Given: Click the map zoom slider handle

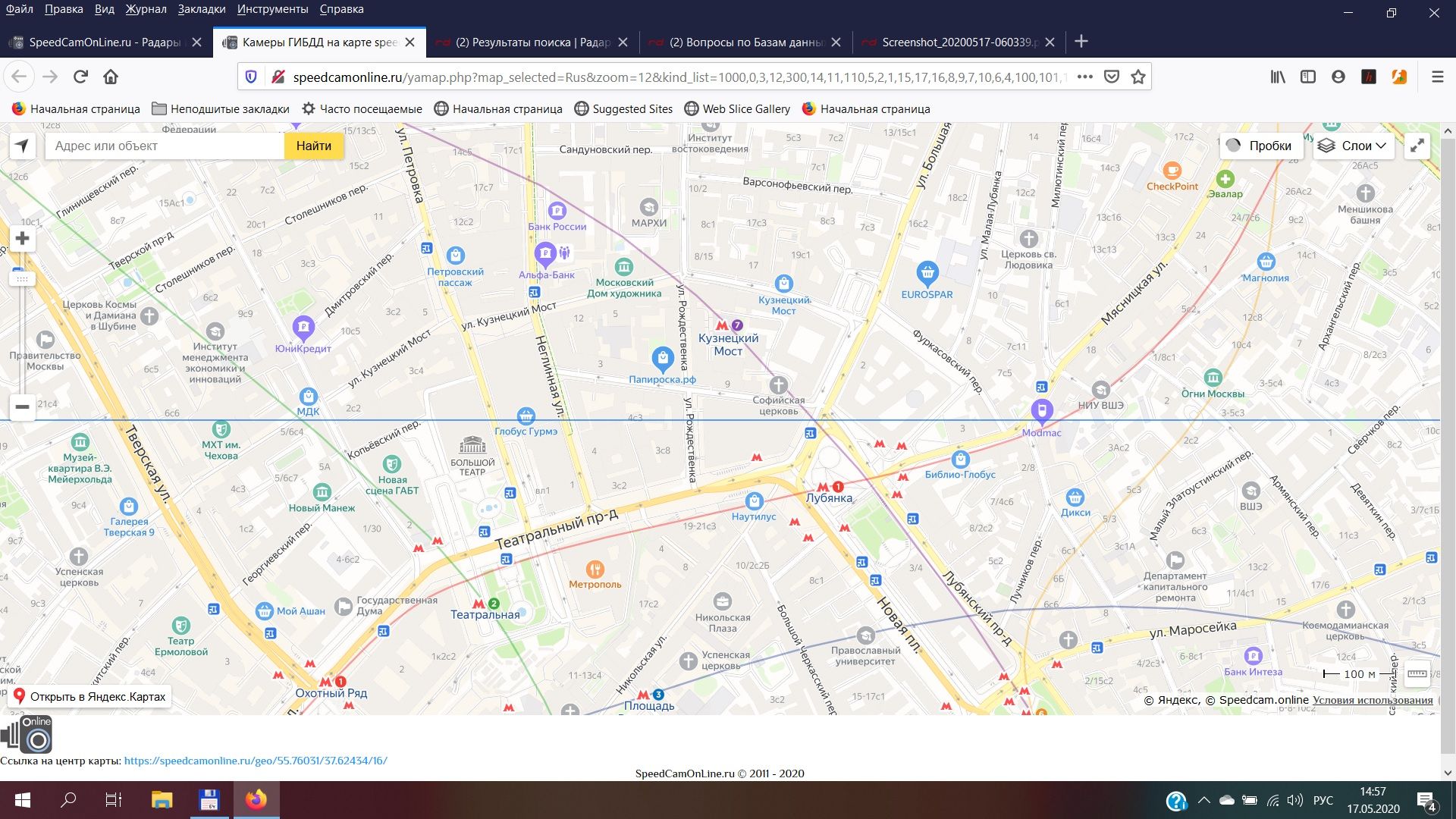Looking at the screenshot, I should pos(22,279).
